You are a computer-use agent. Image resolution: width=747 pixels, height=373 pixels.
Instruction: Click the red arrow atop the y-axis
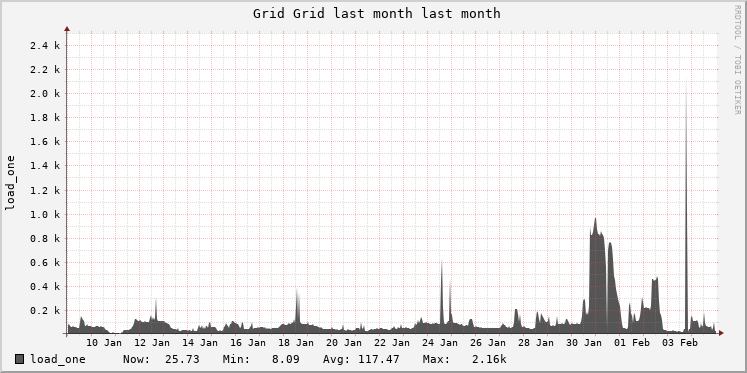tap(67, 29)
